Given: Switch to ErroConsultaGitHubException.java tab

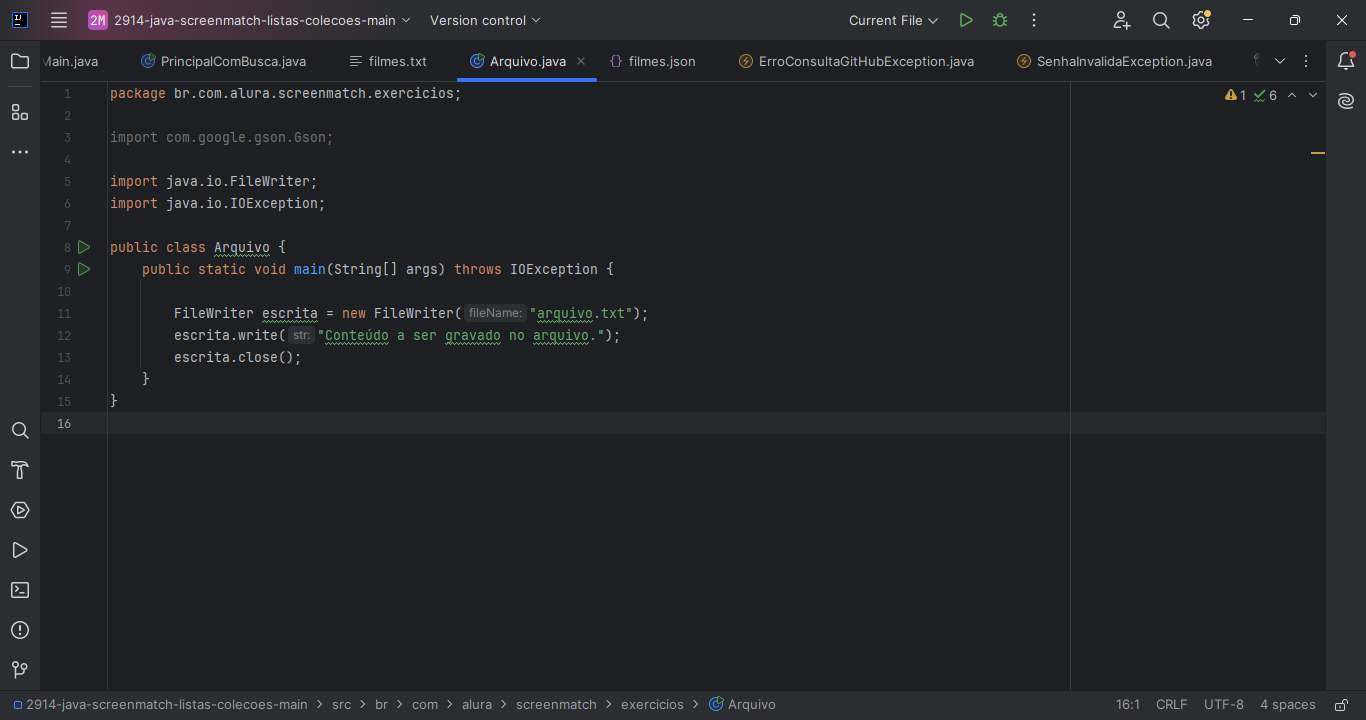Looking at the screenshot, I should (856, 61).
